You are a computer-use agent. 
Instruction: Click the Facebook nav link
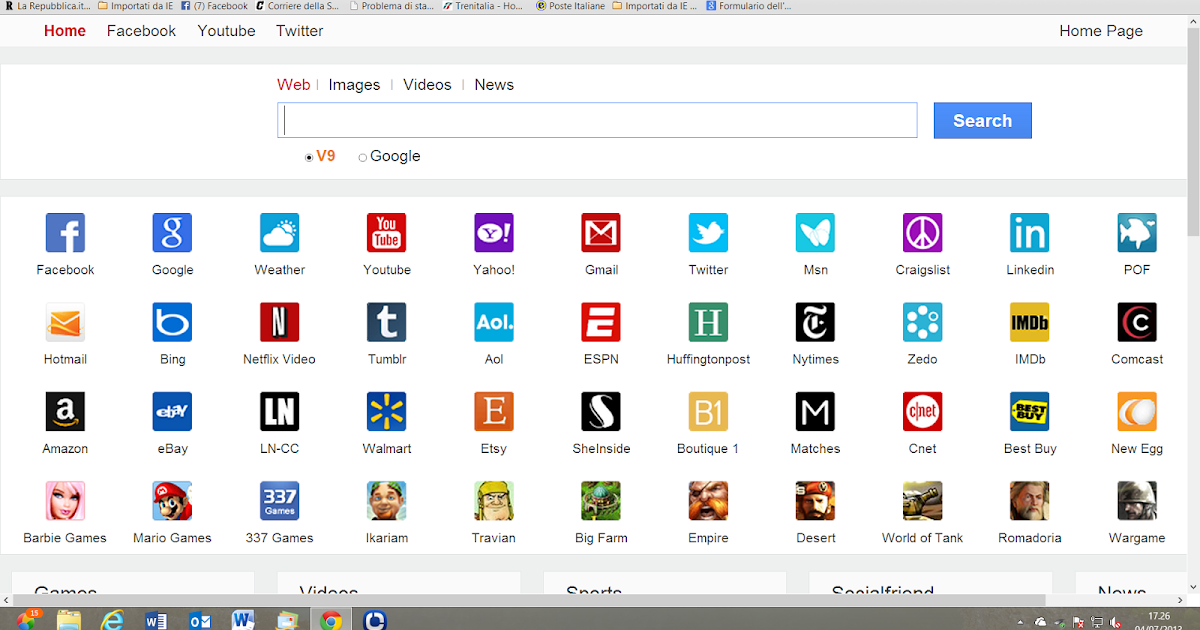(141, 31)
